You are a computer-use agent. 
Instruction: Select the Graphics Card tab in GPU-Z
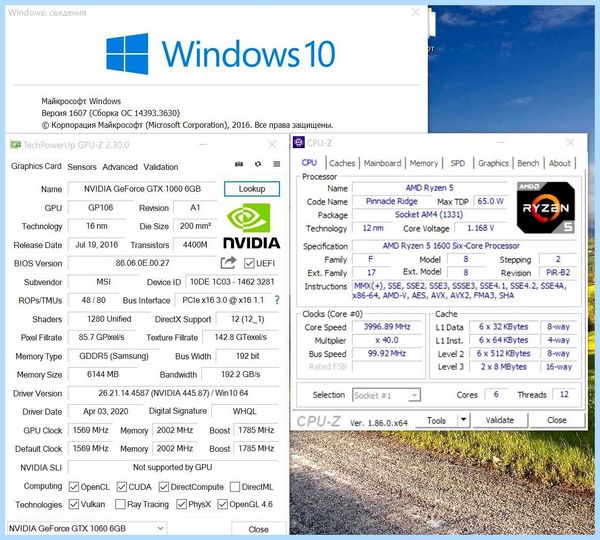(36, 166)
